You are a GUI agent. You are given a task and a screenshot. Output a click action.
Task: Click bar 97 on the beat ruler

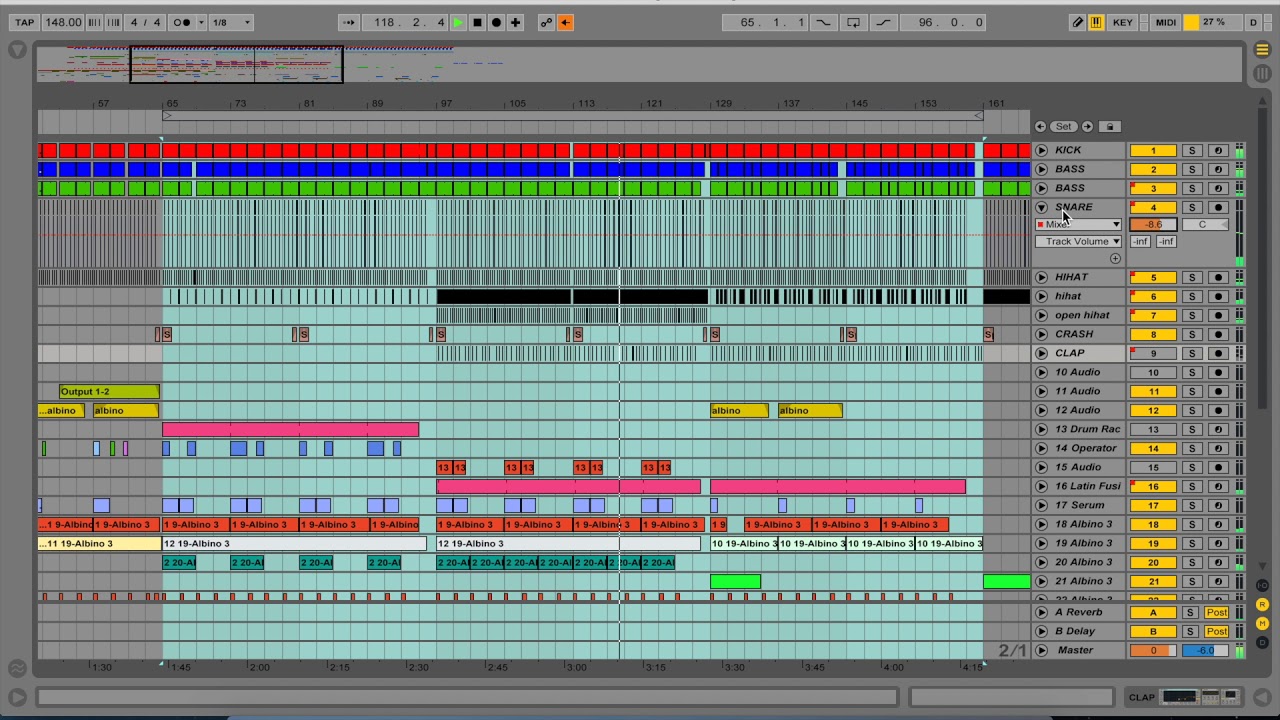point(446,104)
